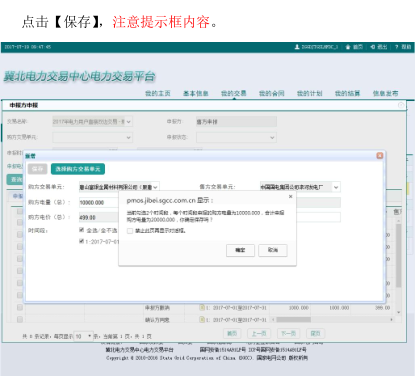Screen dimensions: 415x380
Task: Switch to the 我的合同 menu tab
Action: [x=271, y=93]
